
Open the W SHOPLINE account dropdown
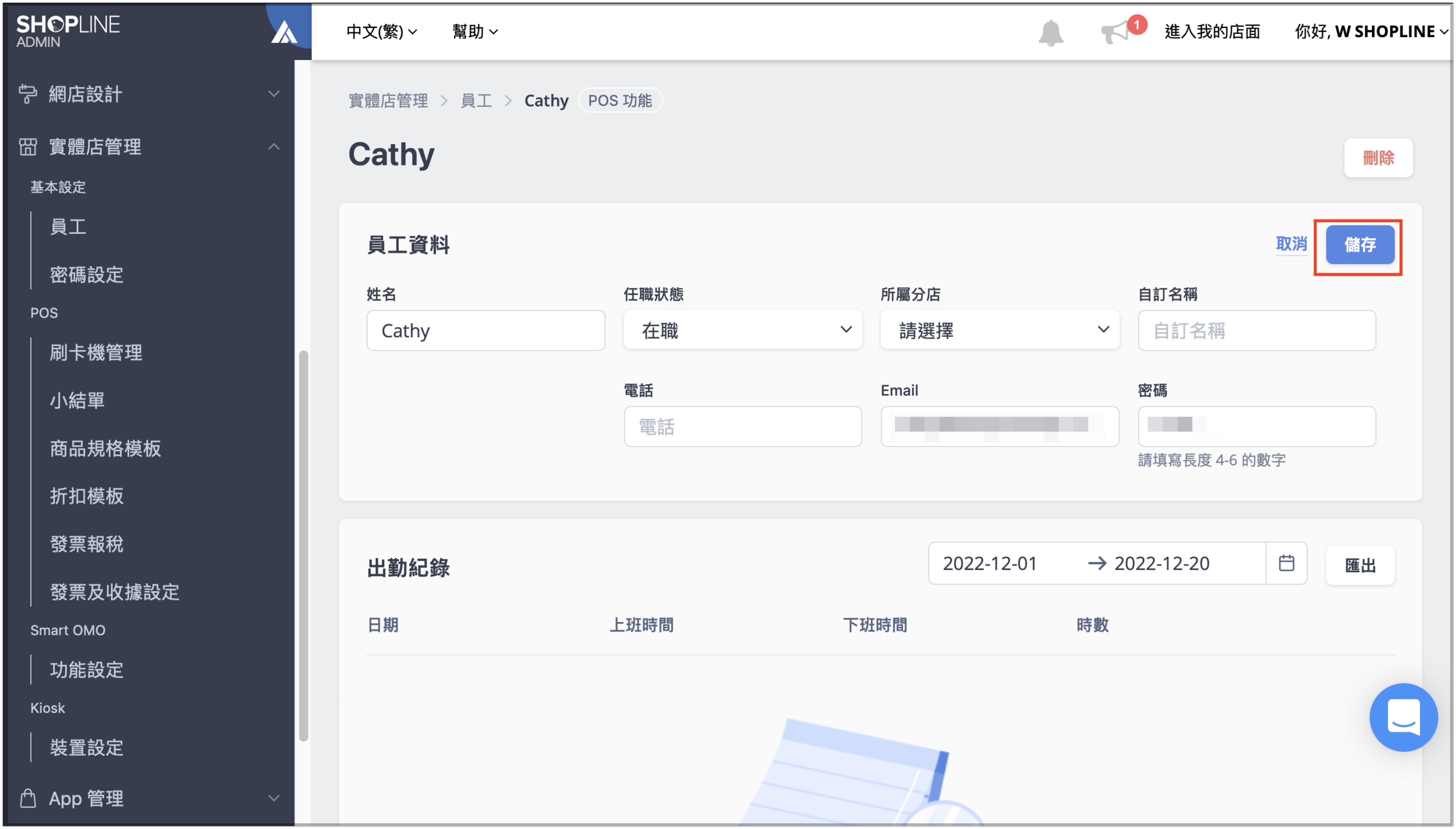(x=1371, y=32)
